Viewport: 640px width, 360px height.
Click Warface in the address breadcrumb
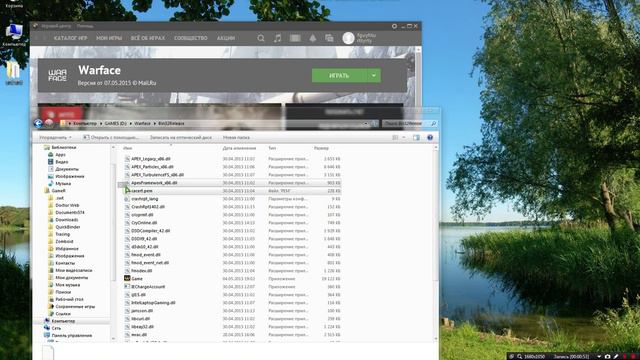pyautogui.click(x=142, y=123)
